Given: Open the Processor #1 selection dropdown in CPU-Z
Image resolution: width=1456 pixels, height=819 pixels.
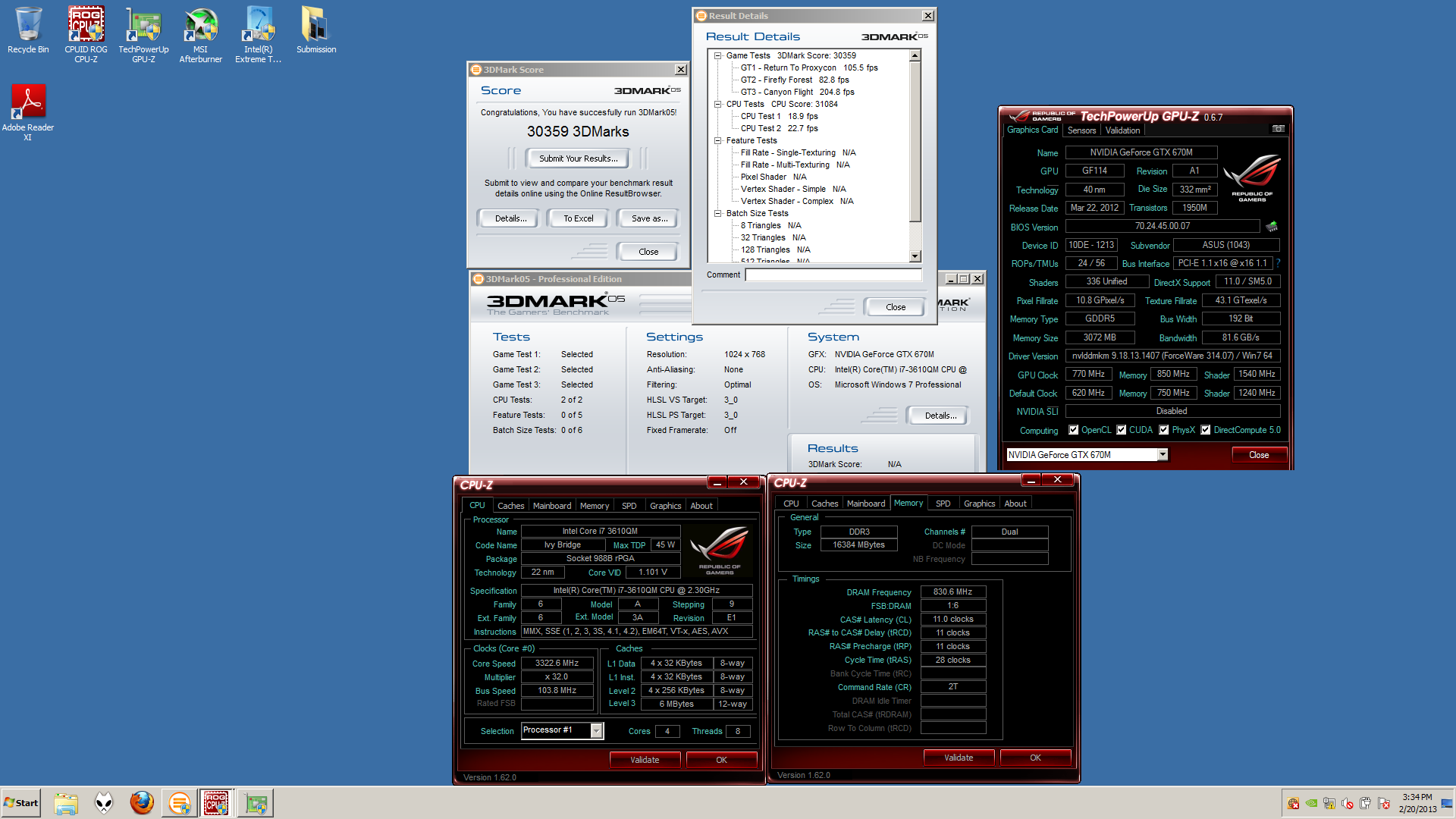Looking at the screenshot, I should pyautogui.click(x=596, y=730).
